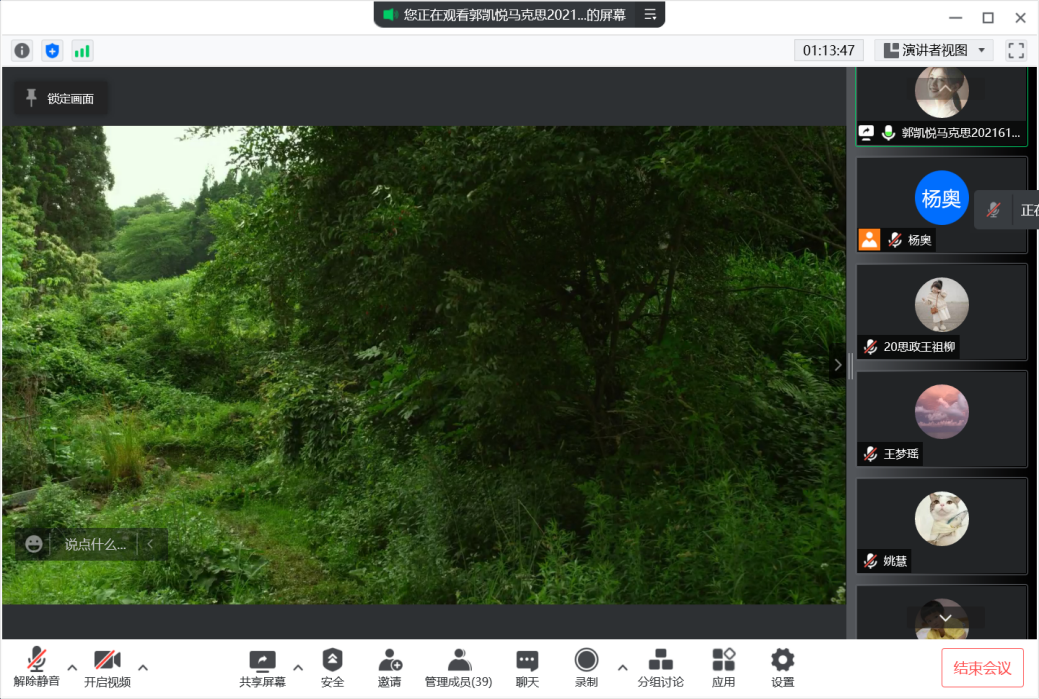Click the blue security shield icon

[52, 50]
